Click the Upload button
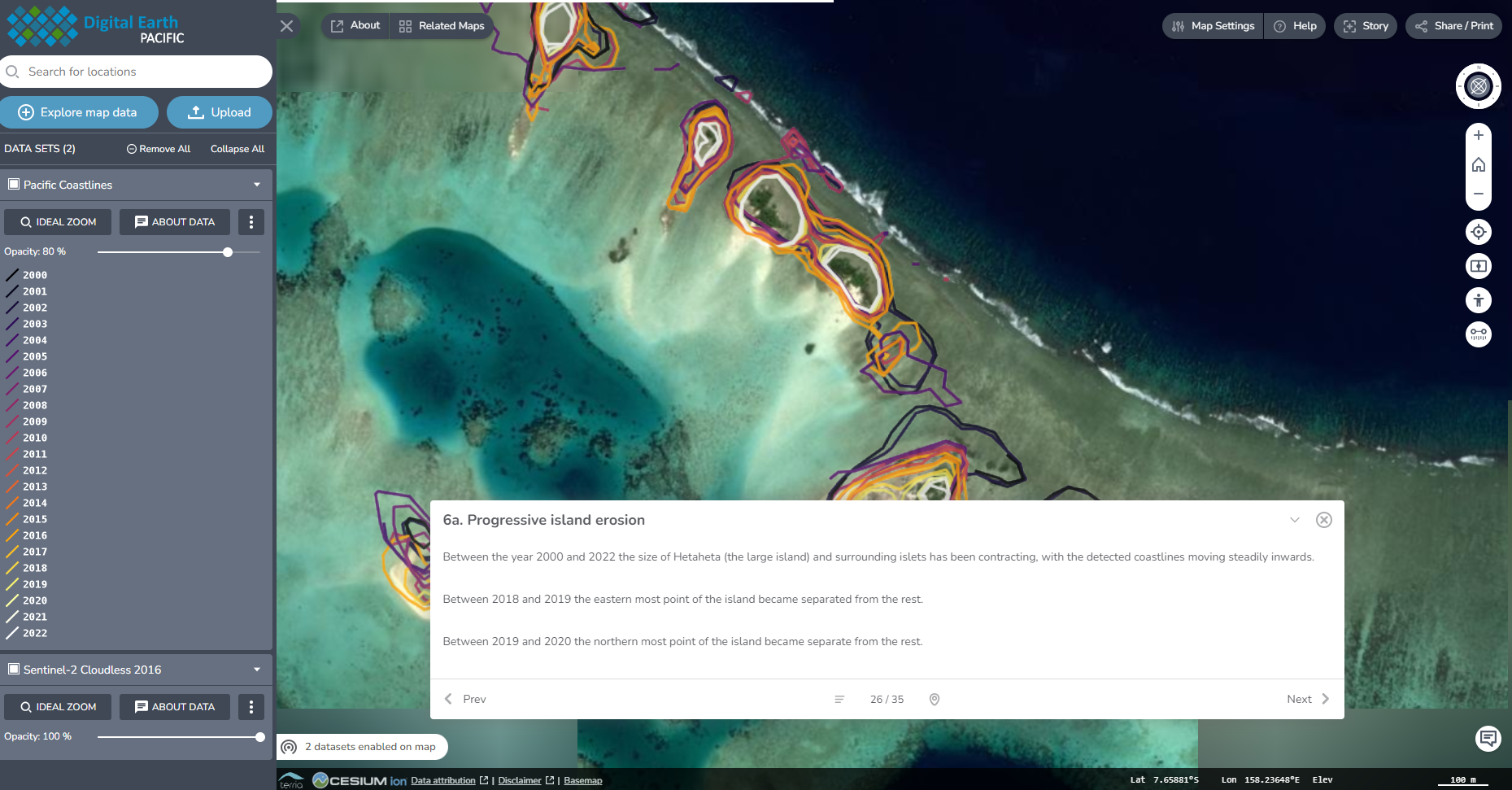The height and width of the screenshot is (790, 1512). point(220,112)
